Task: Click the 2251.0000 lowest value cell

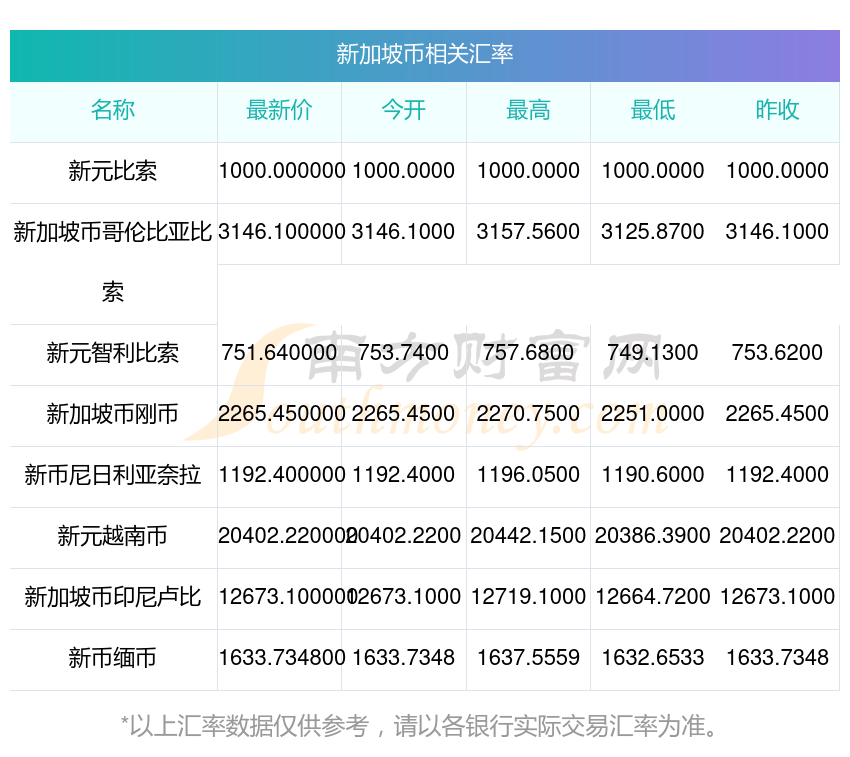Action: click(x=653, y=414)
